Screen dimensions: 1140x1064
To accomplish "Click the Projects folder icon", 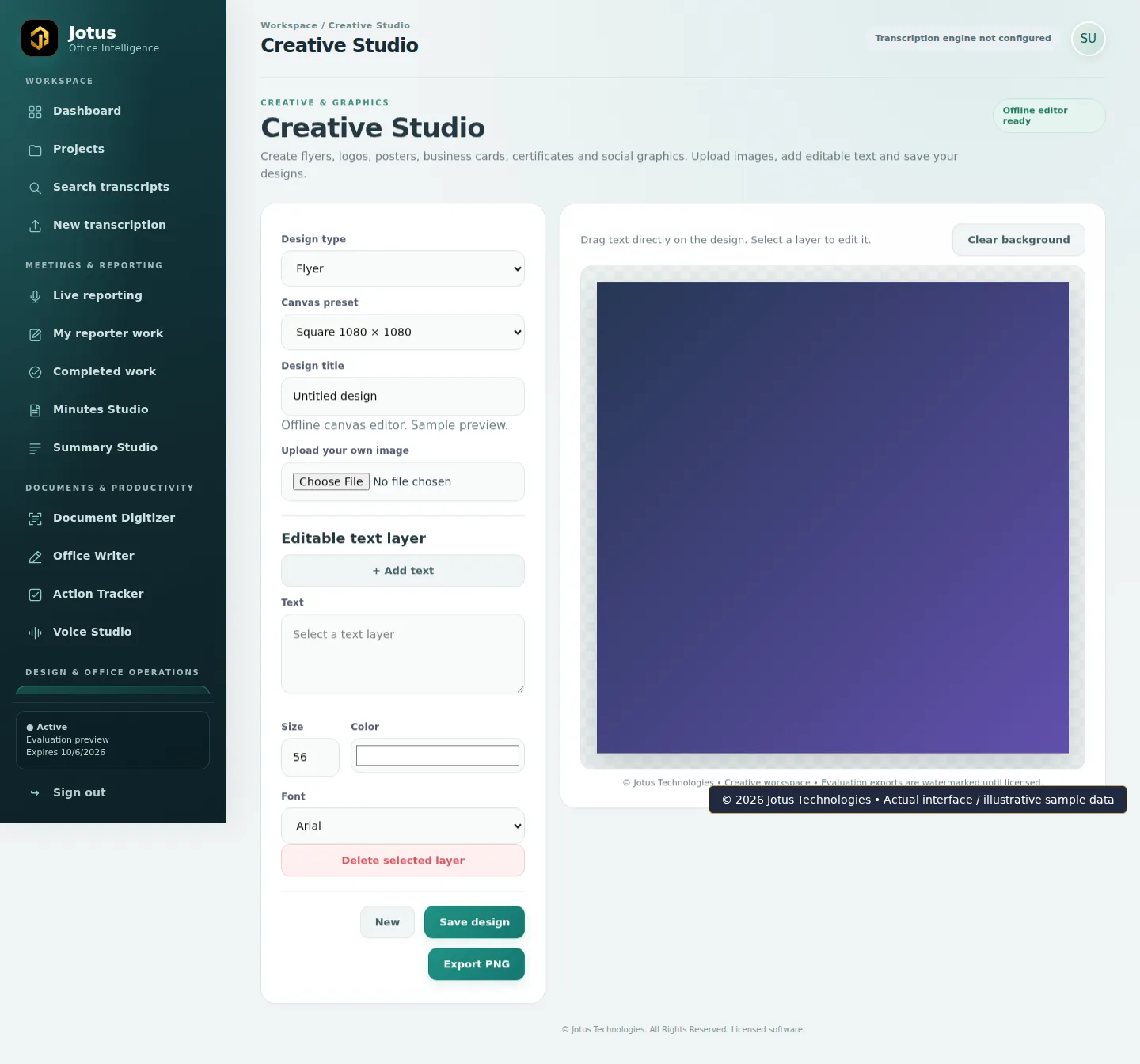I will click(x=35, y=150).
